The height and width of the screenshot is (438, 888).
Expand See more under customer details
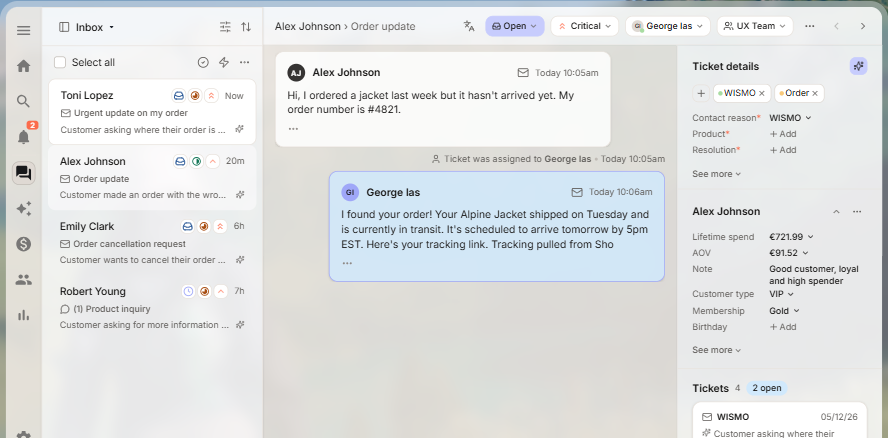click(x=716, y=350)
